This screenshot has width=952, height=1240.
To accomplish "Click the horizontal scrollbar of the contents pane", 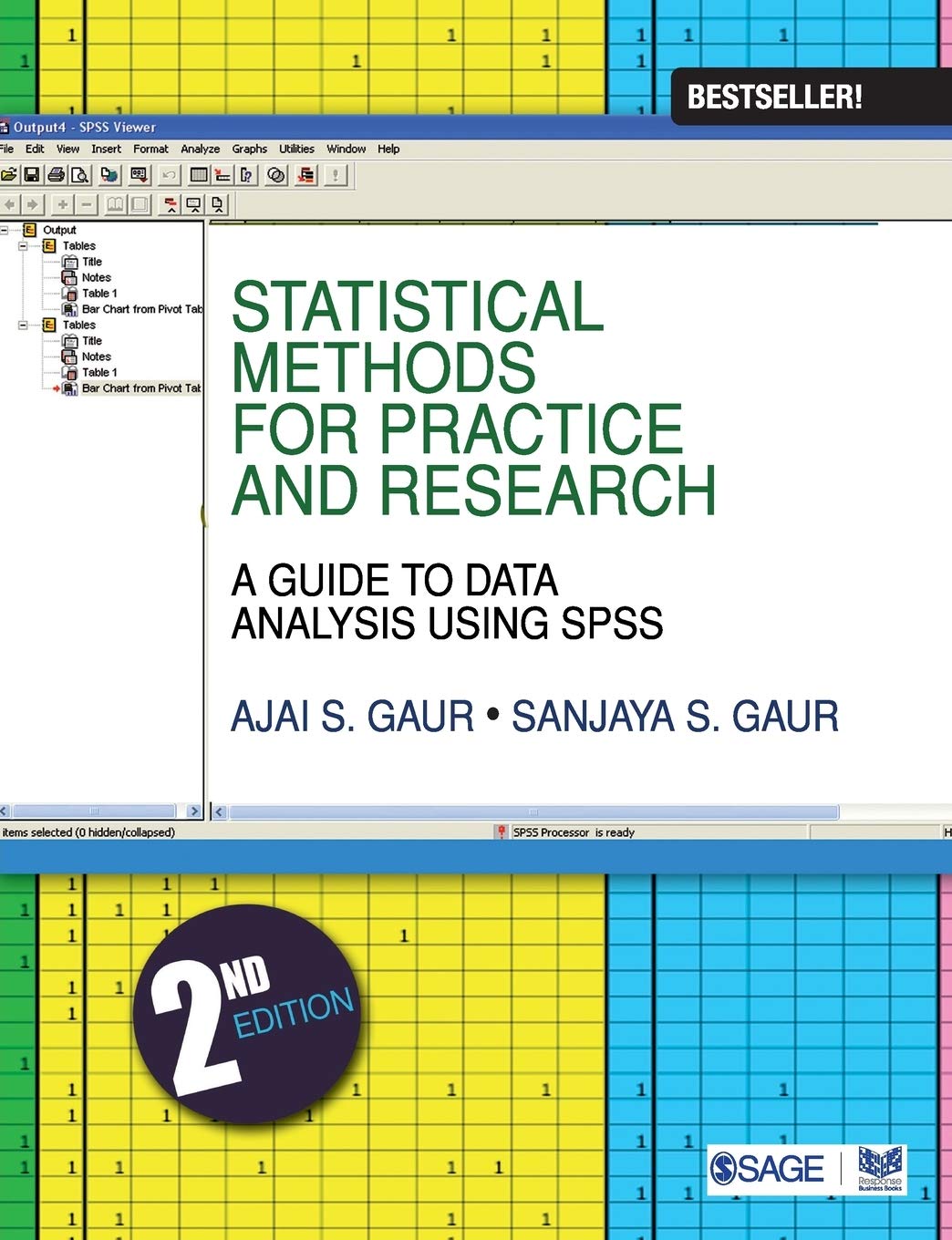I will tap(533, 812).
